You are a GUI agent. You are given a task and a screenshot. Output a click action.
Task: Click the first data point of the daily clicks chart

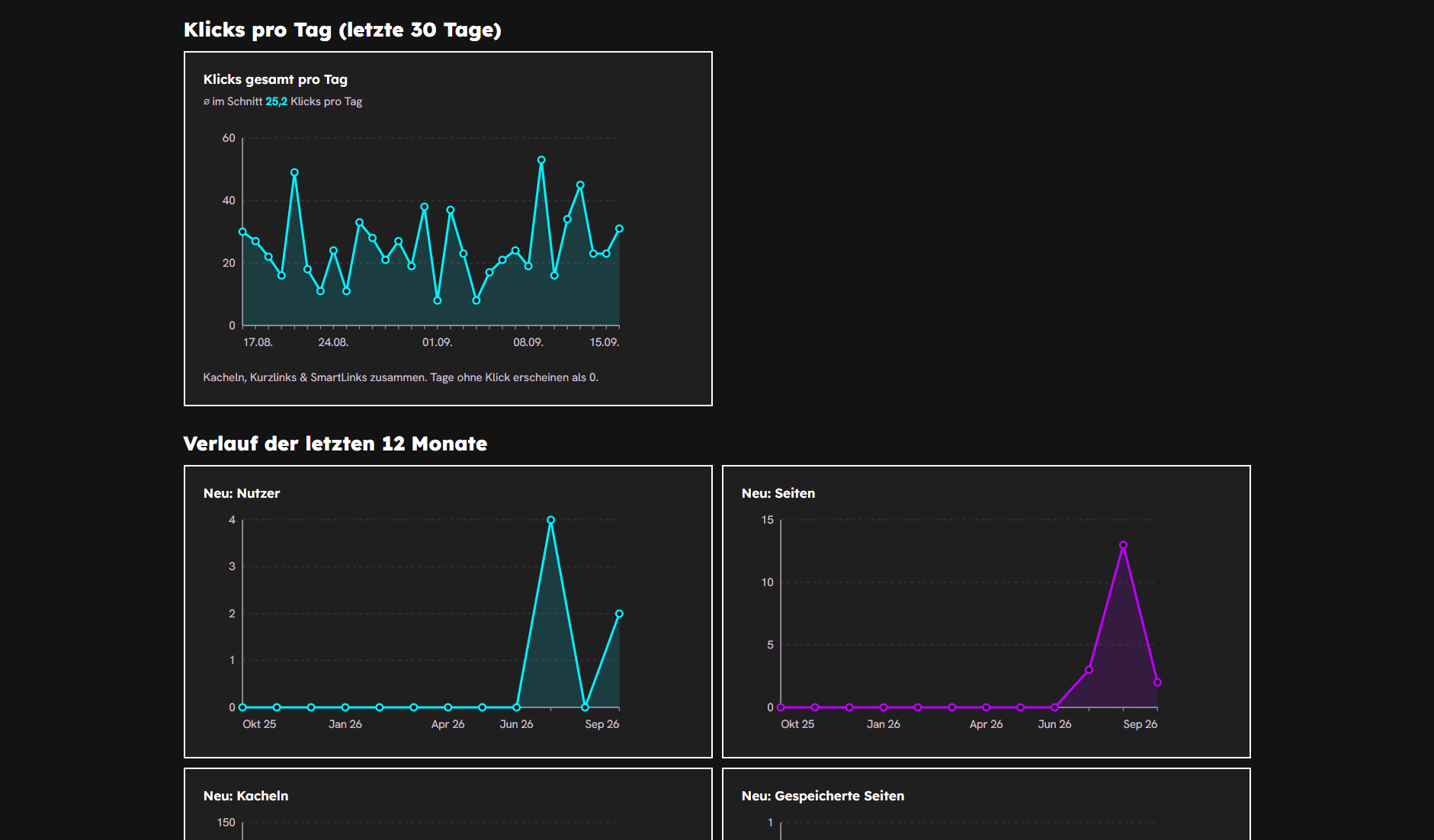point(242,232)
